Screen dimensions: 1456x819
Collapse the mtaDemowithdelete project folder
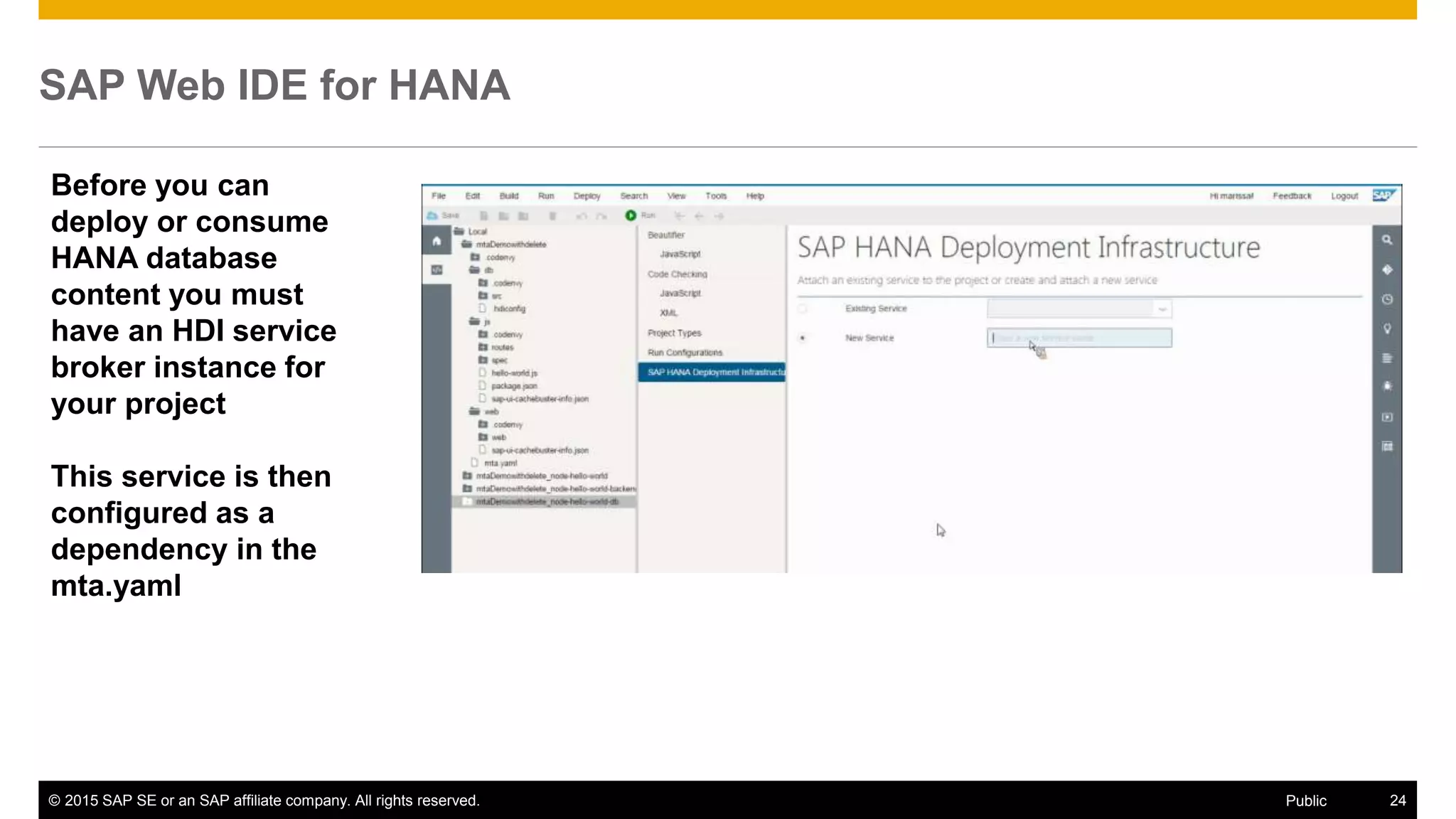pyautogui.click(x=467, y=244)
